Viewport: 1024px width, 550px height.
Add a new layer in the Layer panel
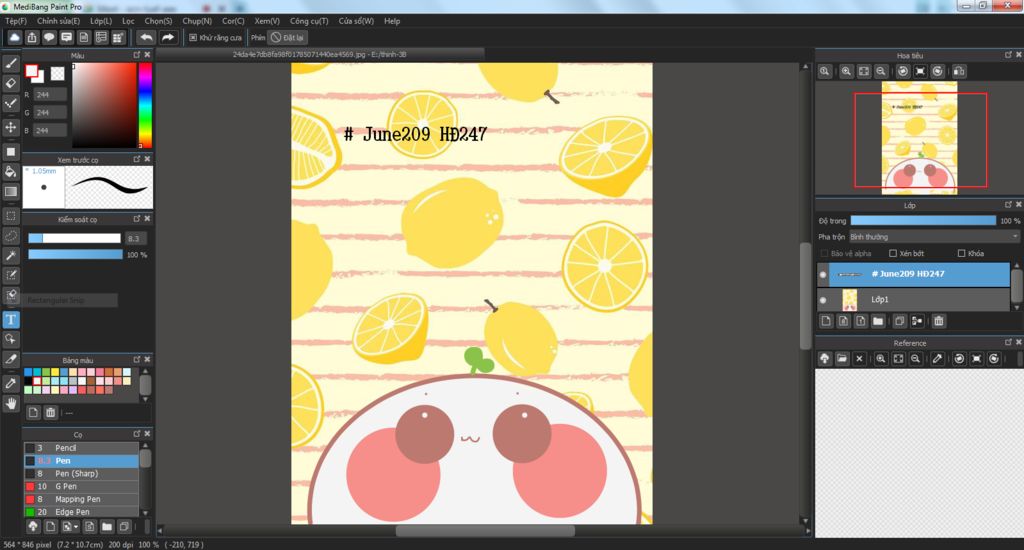tap(826, 321)
